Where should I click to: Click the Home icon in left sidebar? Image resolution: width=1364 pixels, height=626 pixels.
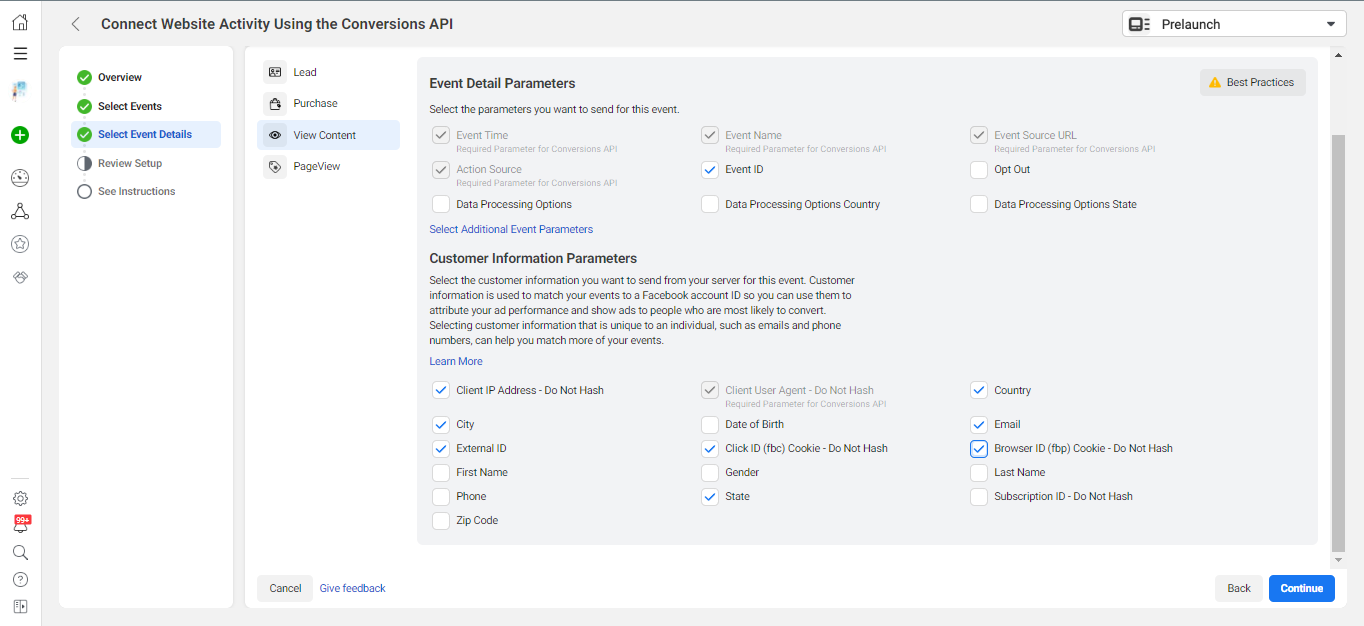(20, 22)
